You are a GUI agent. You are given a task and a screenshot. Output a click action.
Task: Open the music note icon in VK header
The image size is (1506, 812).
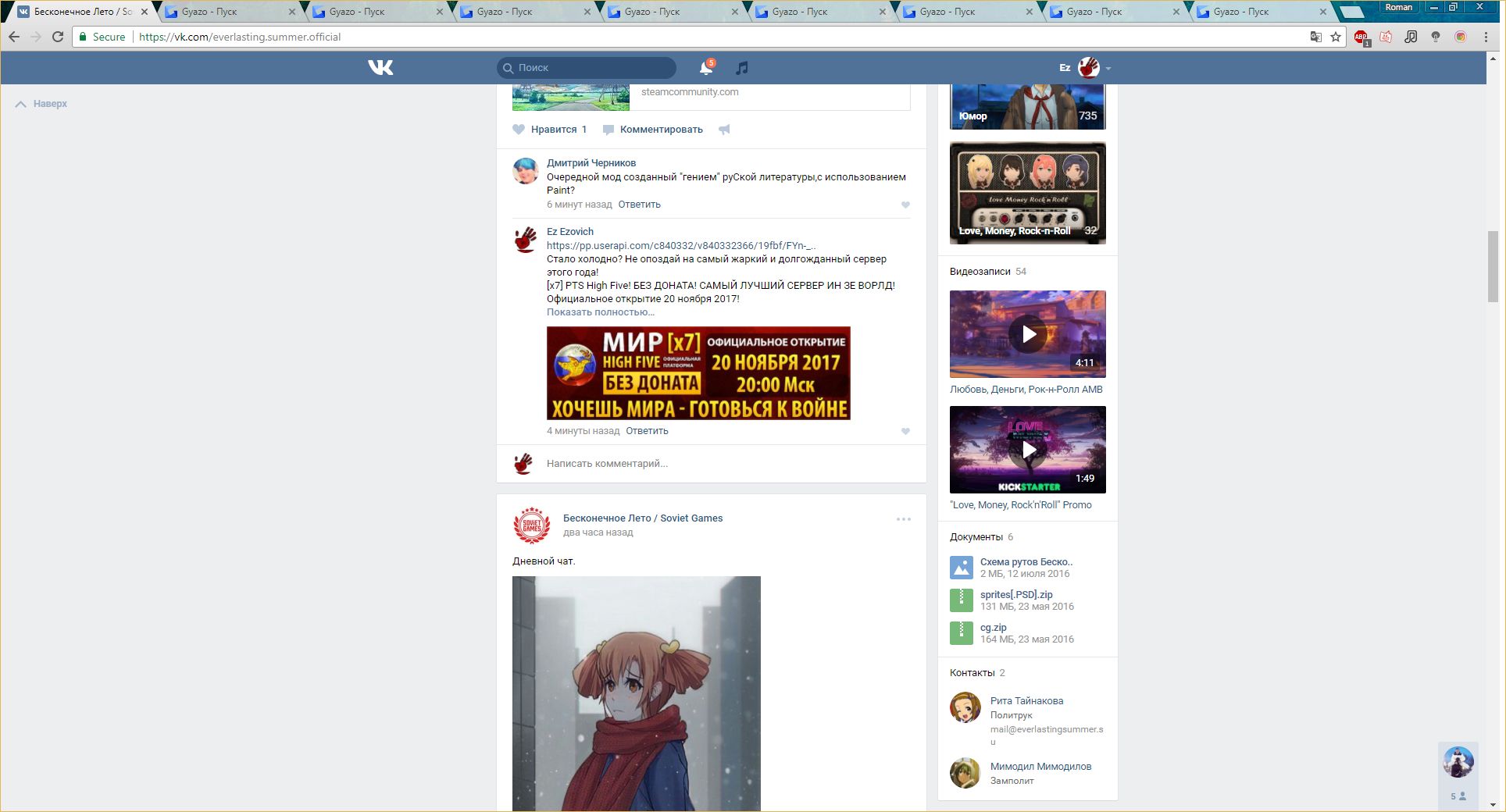742,68
